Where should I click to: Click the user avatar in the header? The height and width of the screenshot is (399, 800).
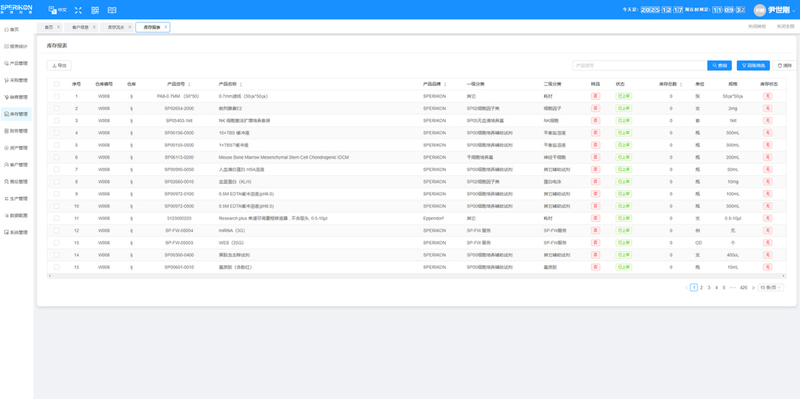[x=760, y=10]
